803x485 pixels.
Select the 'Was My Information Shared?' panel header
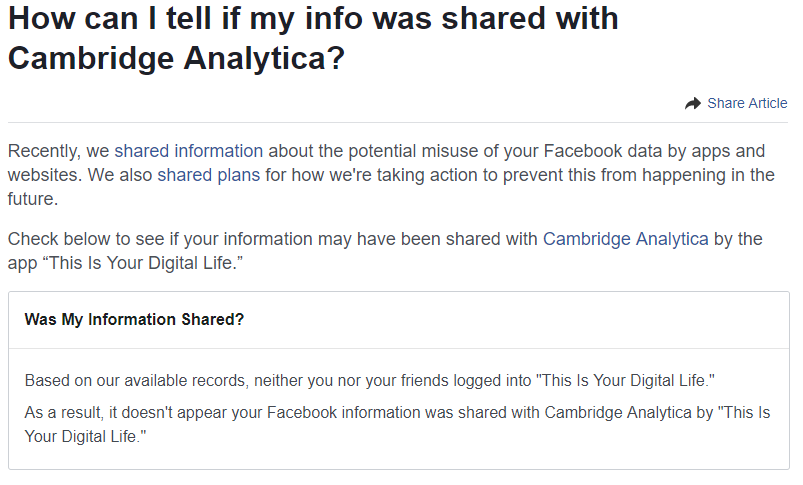[134, 320]
